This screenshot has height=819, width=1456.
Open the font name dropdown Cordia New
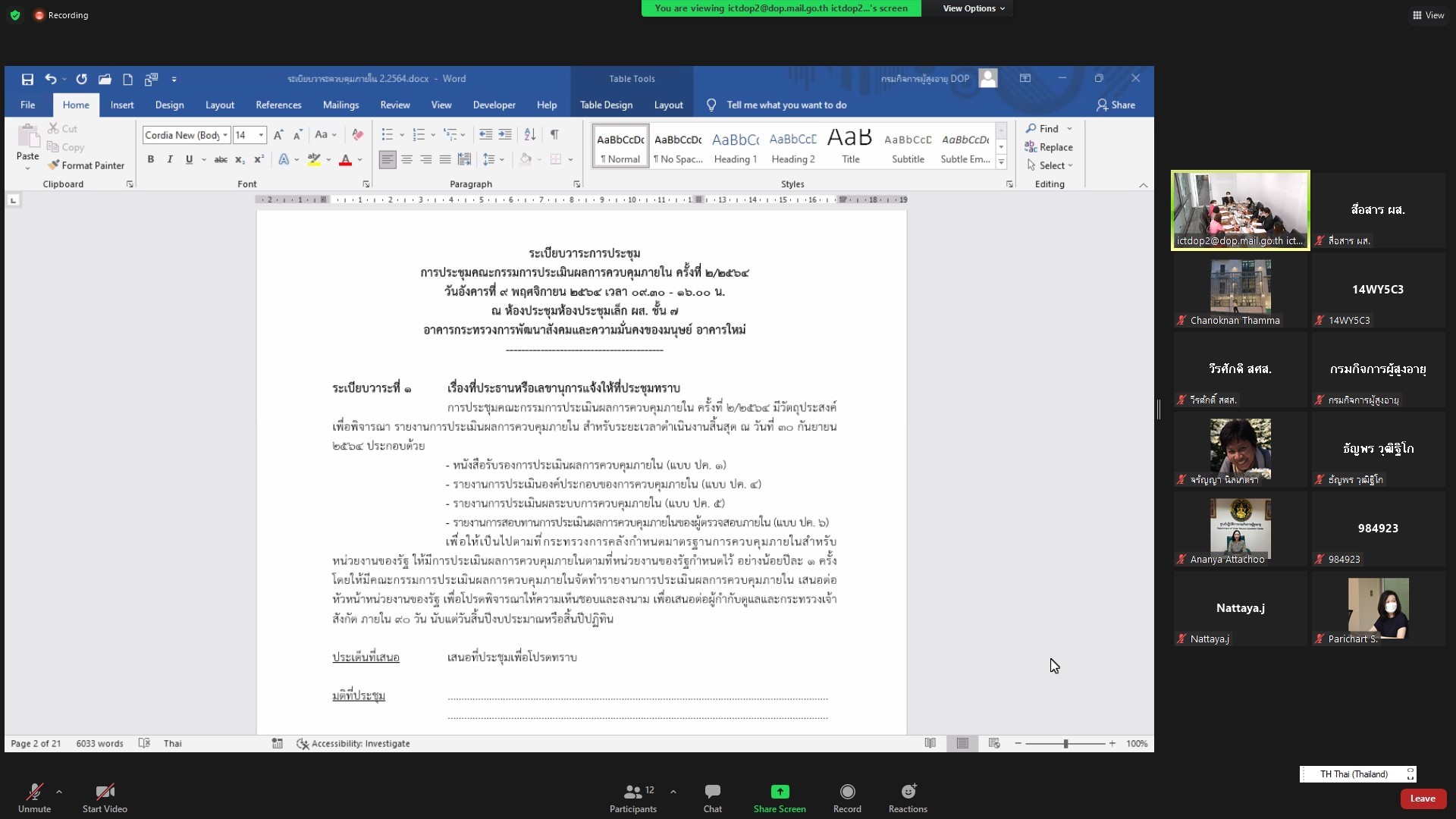coord(225,135)
